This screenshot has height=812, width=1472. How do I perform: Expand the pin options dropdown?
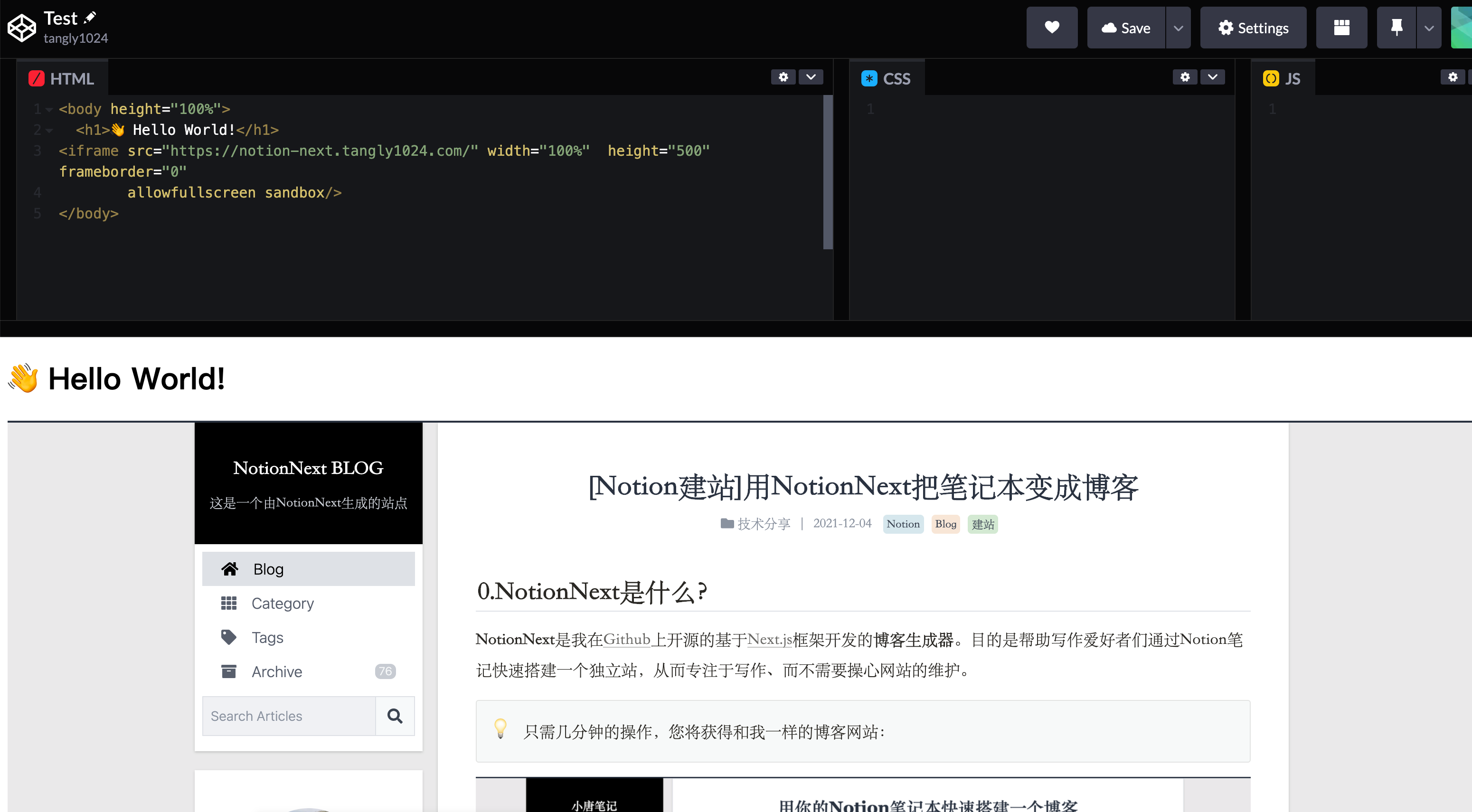pos(1429,28)
